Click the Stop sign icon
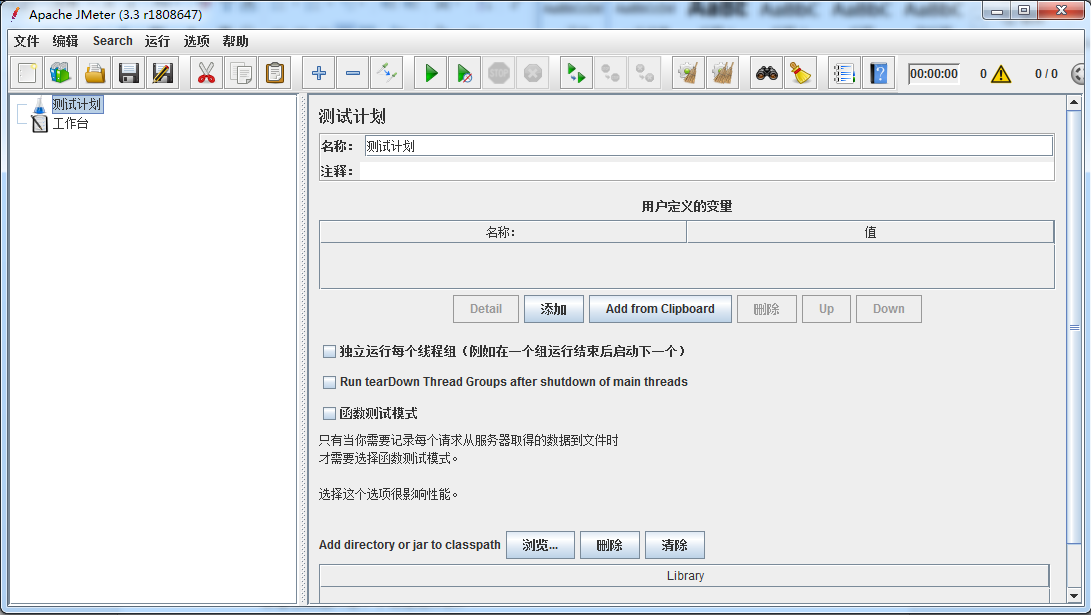This screenshot has height=615, width=1091. pyautogui.click(x=499, y=72)
